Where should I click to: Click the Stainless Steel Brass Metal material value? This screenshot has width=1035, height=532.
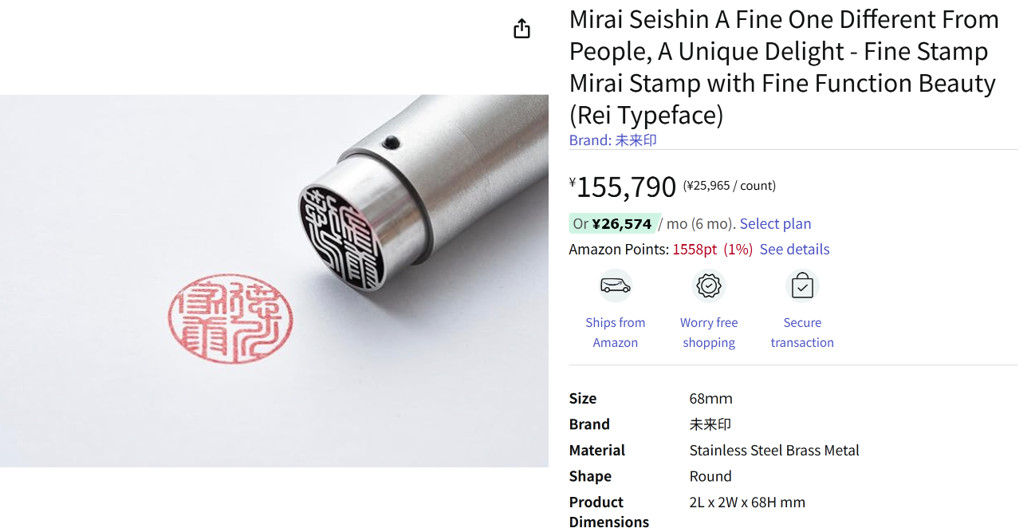coord(774,450)
